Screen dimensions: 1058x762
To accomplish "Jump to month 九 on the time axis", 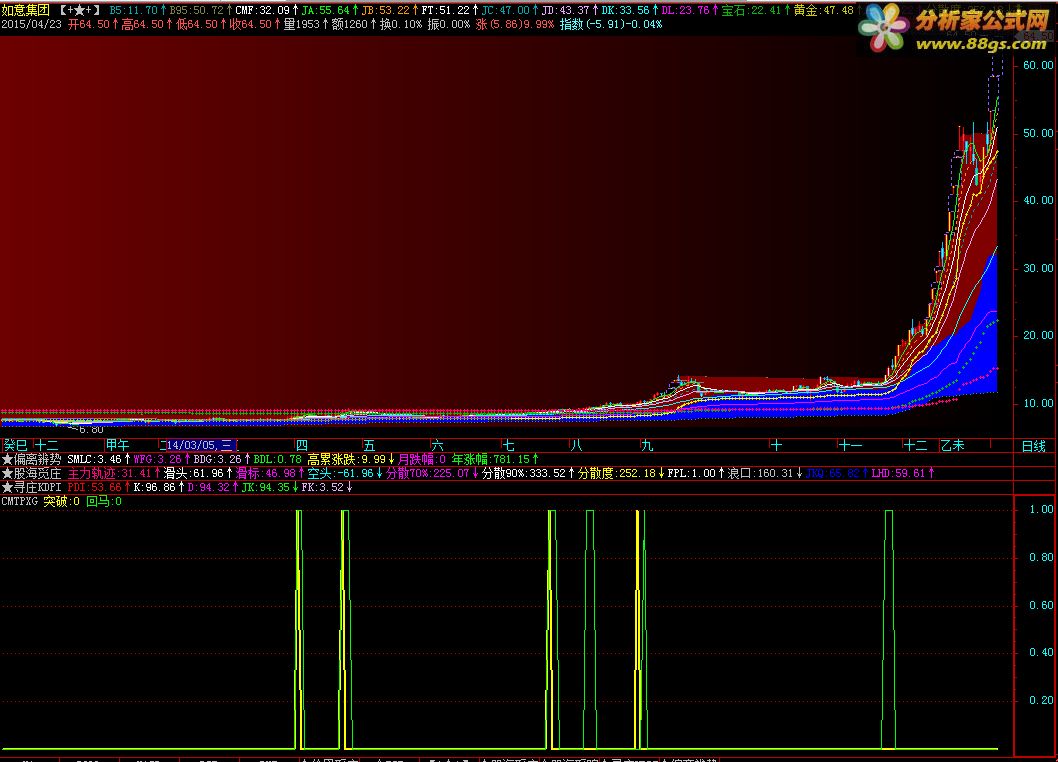I will (647, 445).
